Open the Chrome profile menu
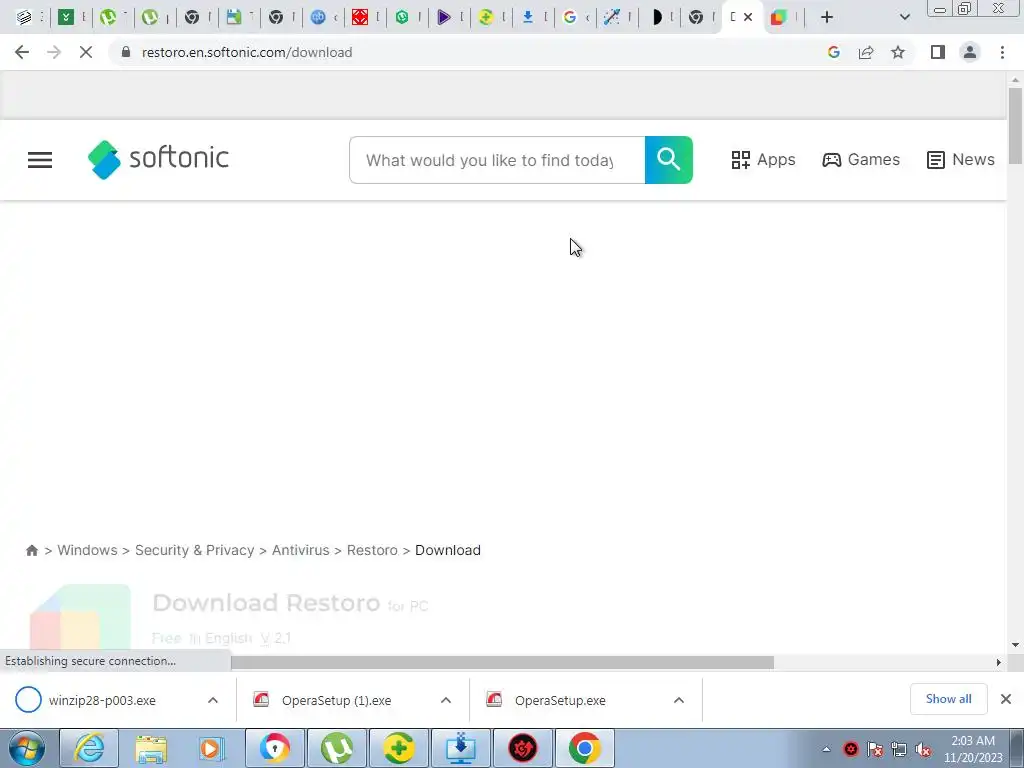This screenshot has width=1024, height=768. [970, 52]
